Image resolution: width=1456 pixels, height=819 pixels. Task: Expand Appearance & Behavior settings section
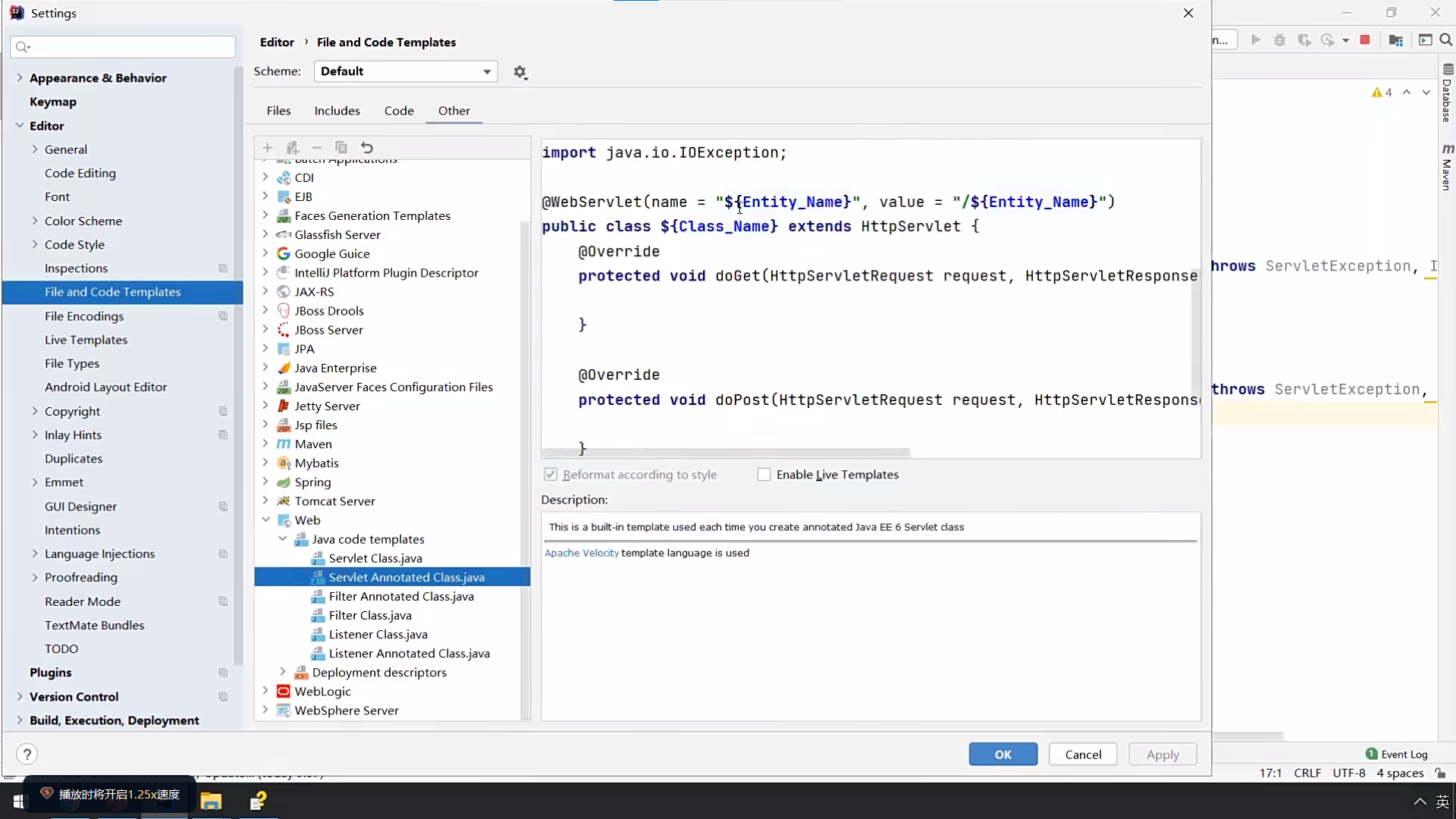[20, 78]
